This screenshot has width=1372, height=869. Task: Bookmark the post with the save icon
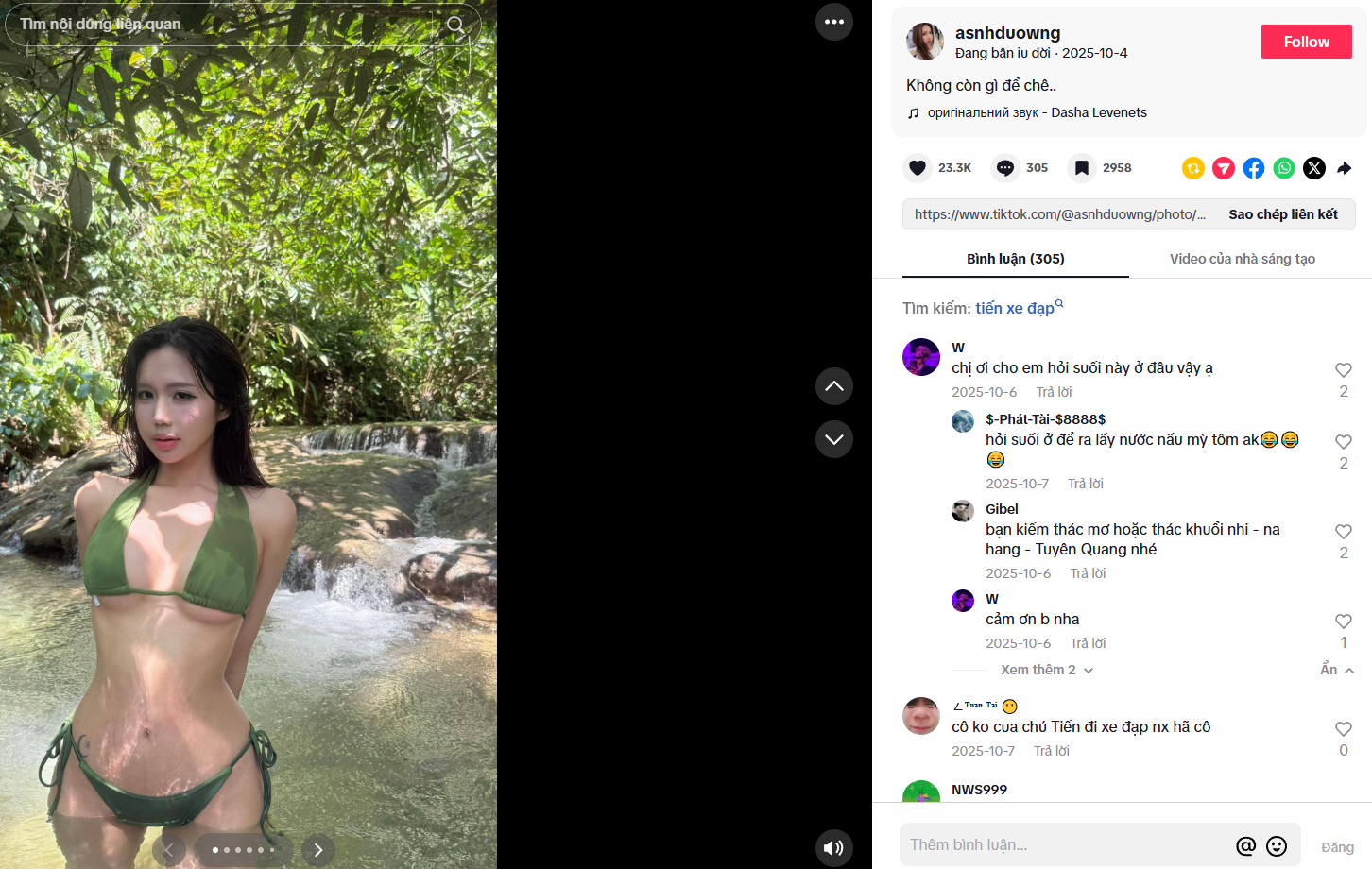point(1081,168)
